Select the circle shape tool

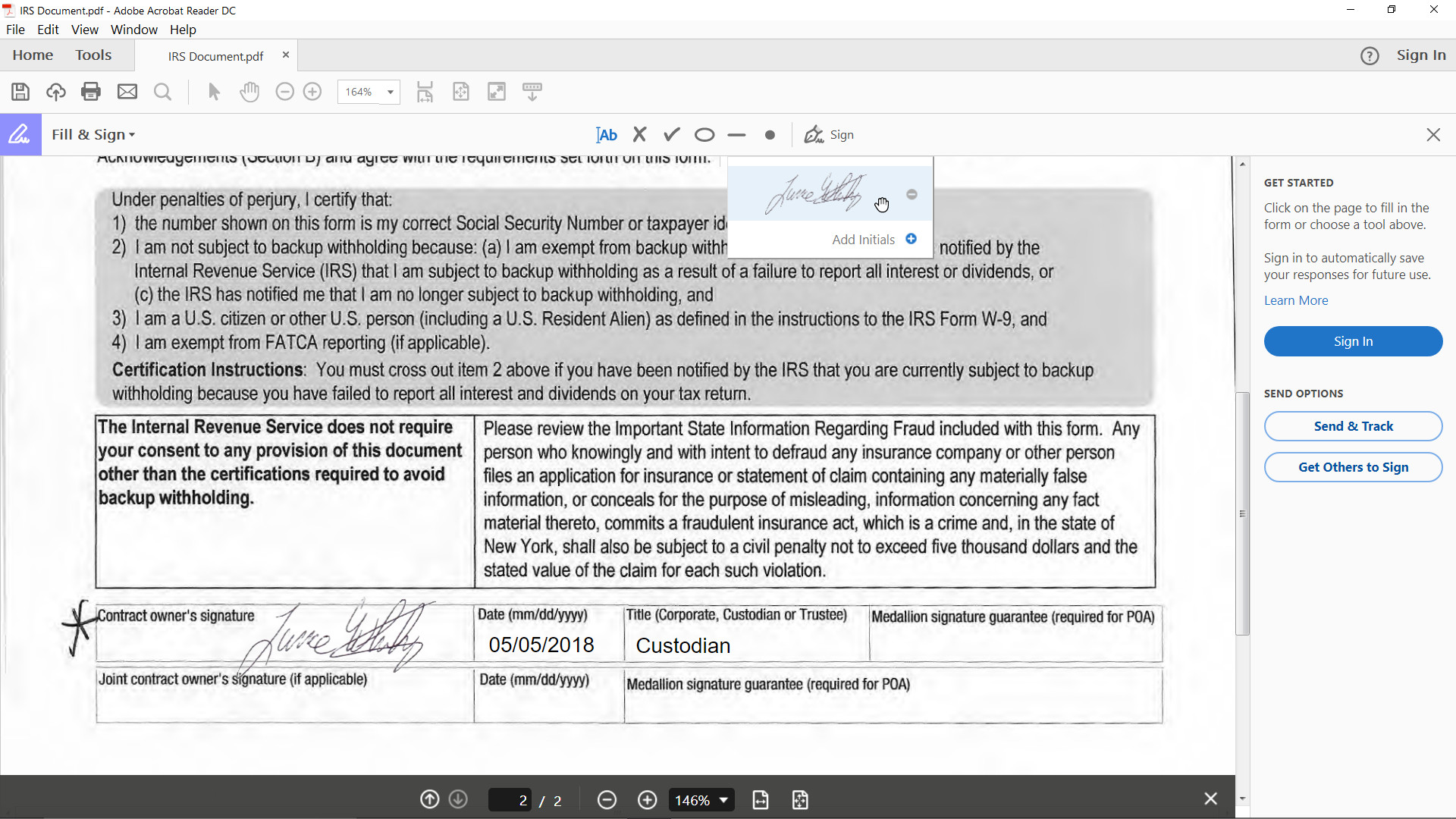[x=704, y=135]
